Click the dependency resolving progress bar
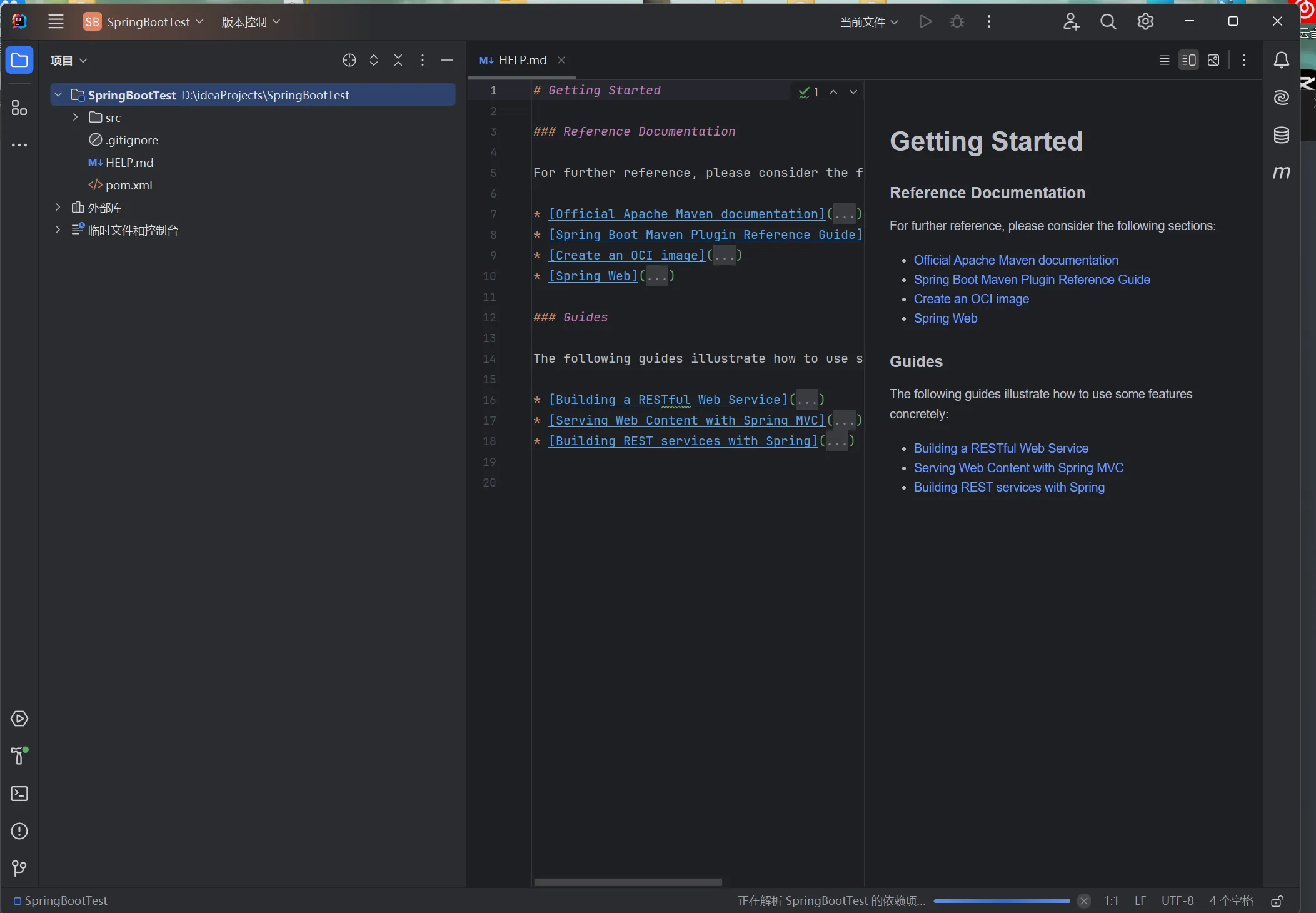 (x=1002, y=901)
